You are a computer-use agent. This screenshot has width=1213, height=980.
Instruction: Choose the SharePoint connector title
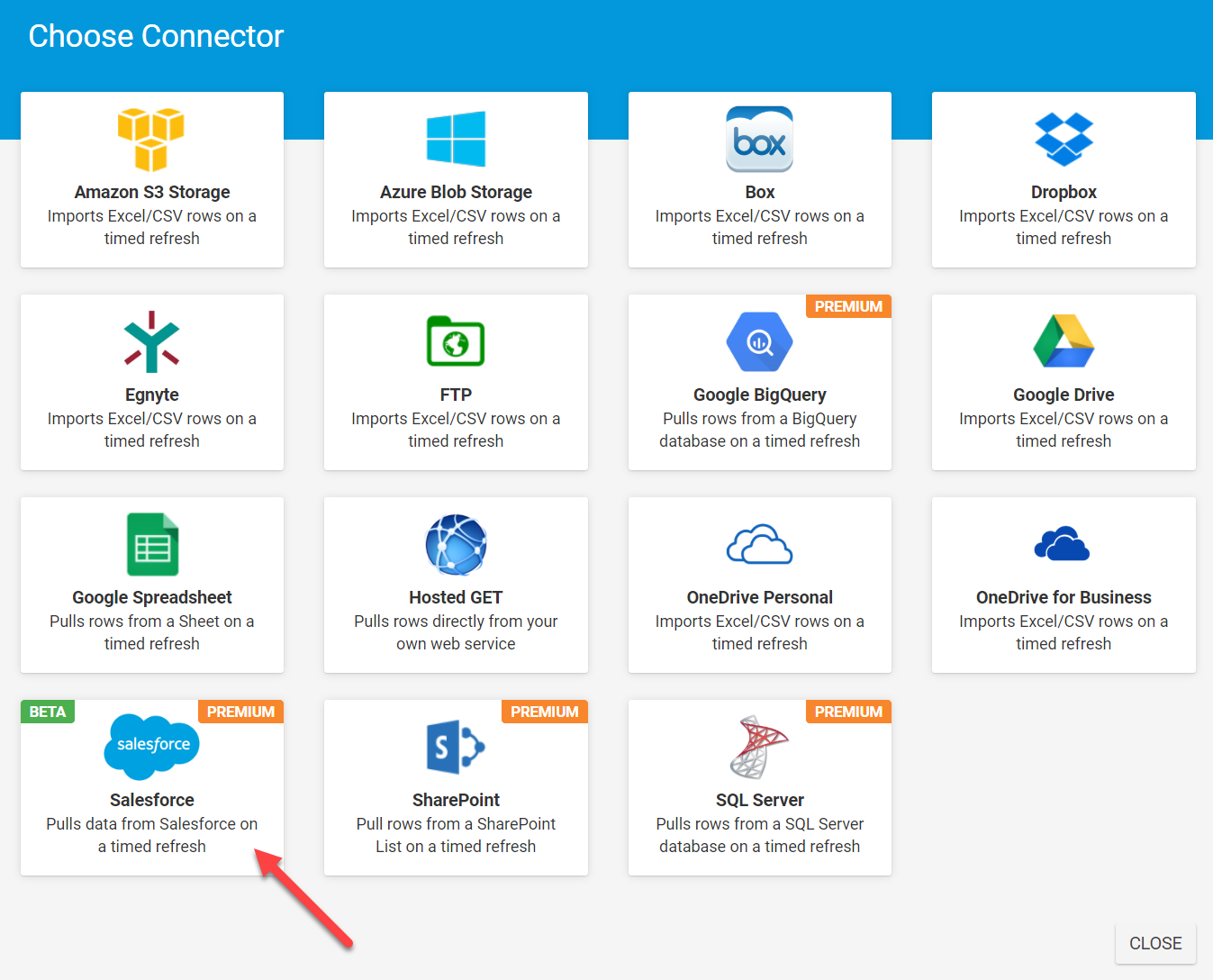[456, 800]
